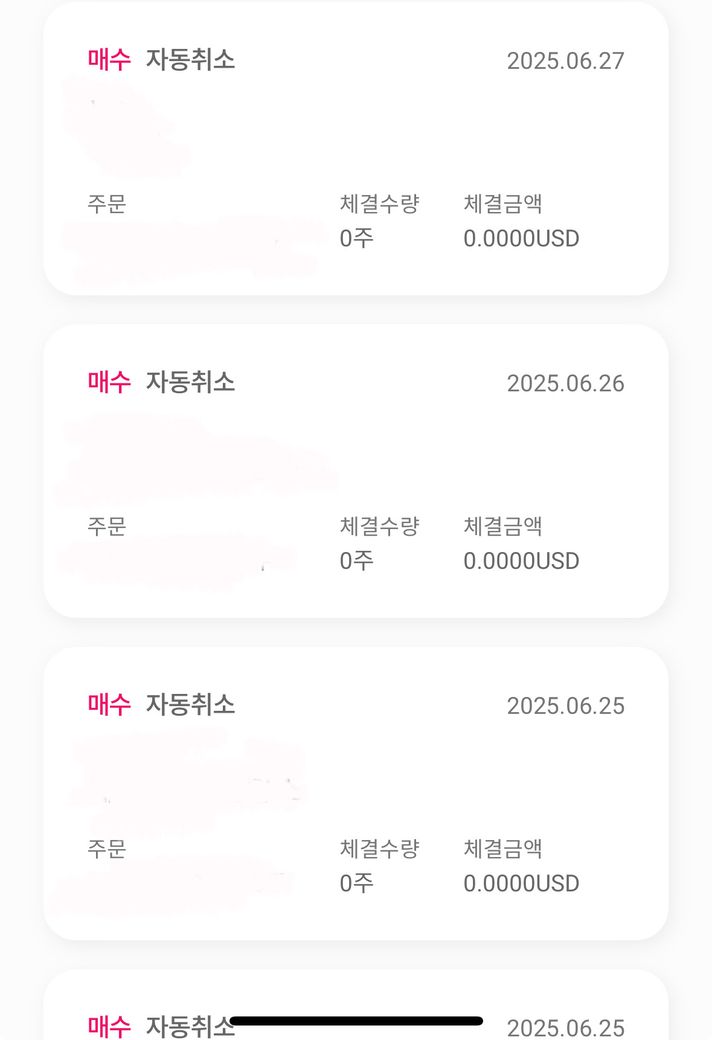Tap 매수 on the partially visible bottom order card
This screenshot has height=1040, width=712.
(109, 1026)
